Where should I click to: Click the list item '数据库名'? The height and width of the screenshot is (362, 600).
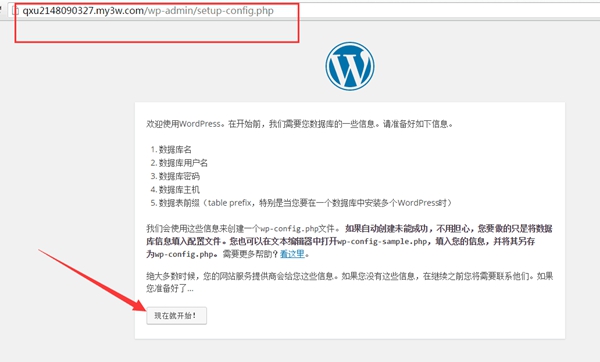pos(175,149)
